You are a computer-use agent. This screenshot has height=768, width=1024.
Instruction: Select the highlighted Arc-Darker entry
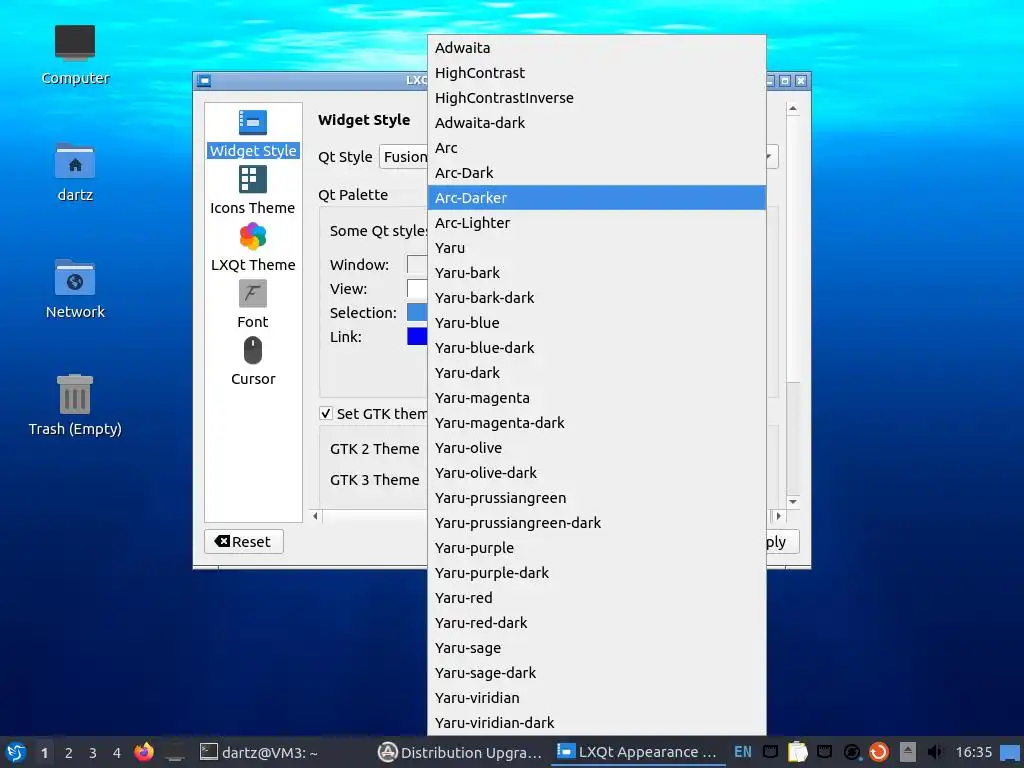[x=596, y=198]
